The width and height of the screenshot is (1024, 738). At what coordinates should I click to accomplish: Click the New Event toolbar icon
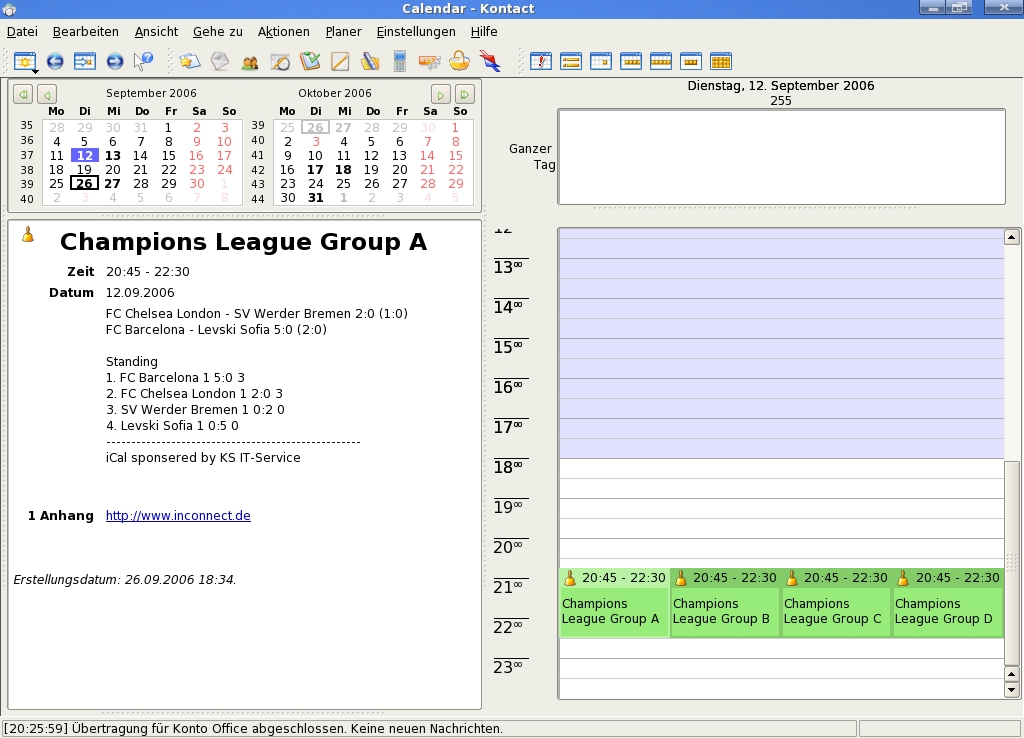pos(25,61)
